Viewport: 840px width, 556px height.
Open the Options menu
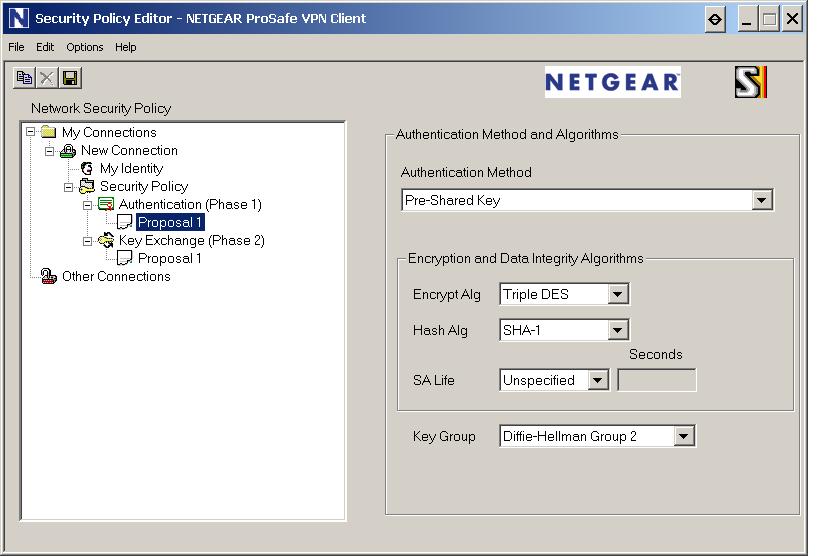click(85, 47)
